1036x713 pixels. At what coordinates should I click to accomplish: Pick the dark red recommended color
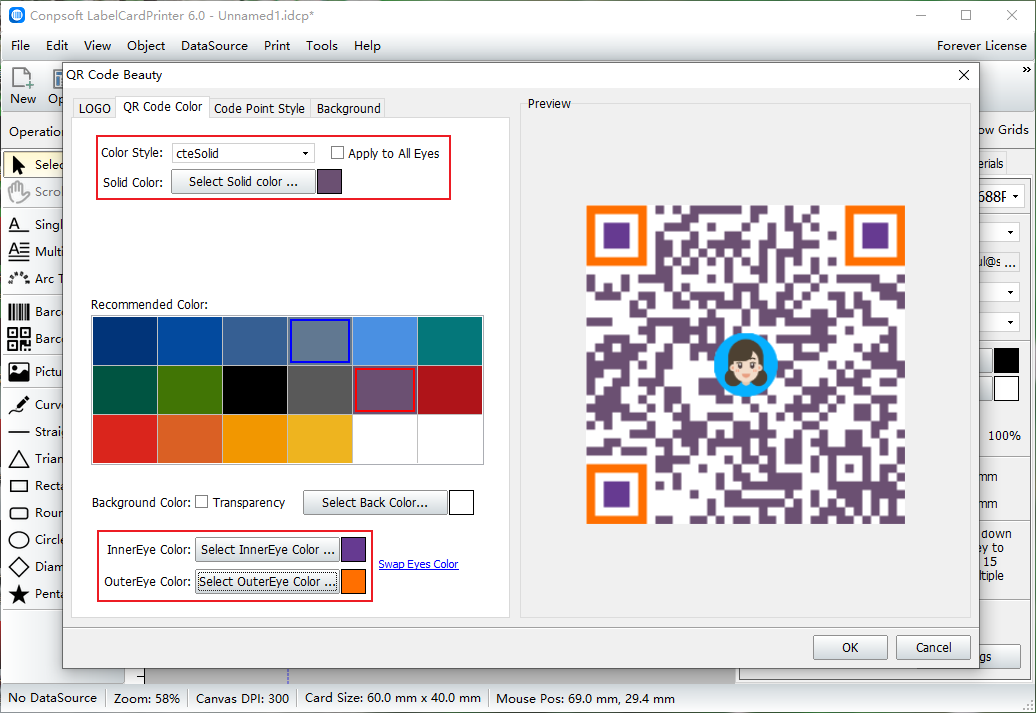(450, 390)
